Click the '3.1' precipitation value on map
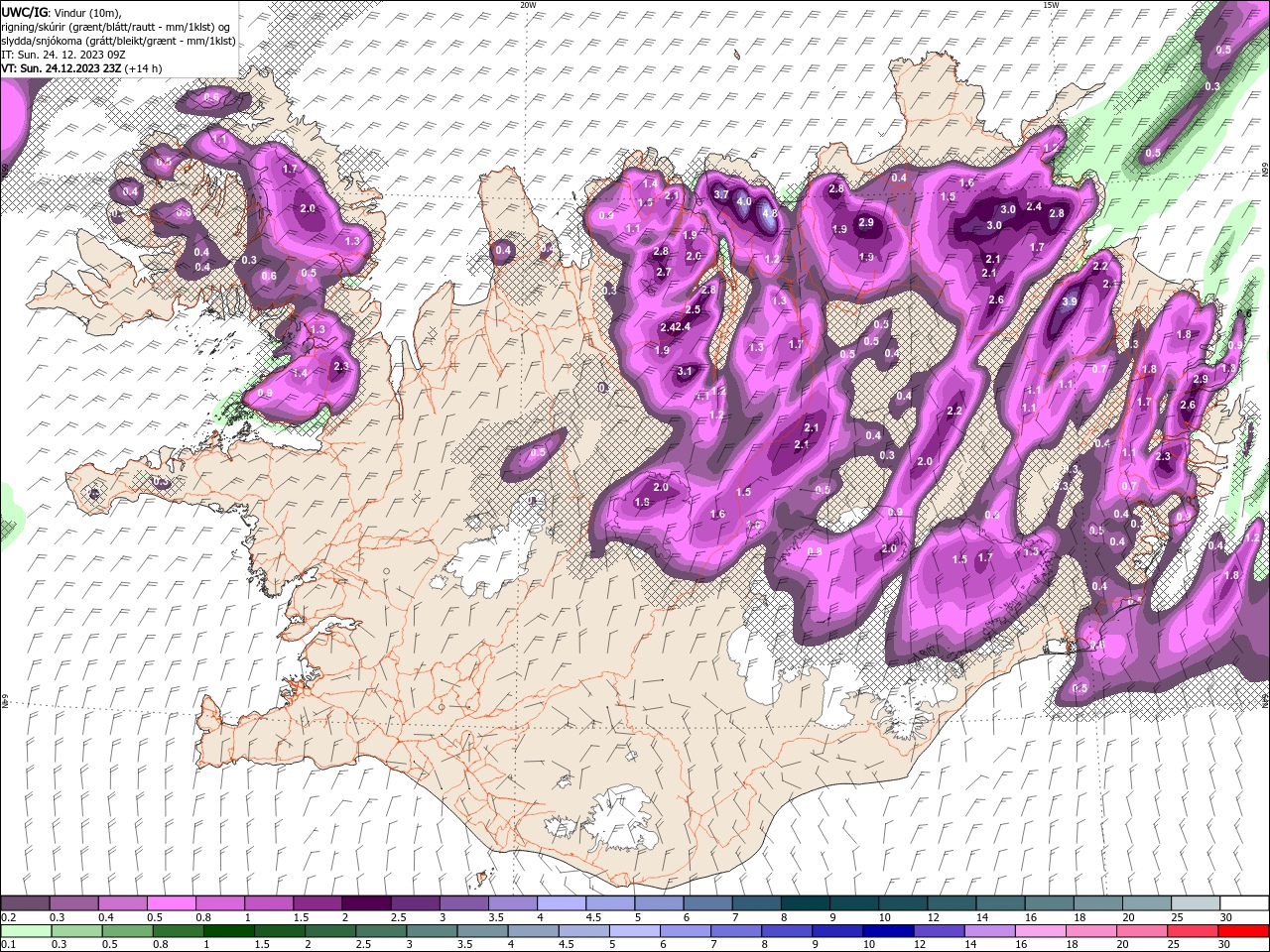This screenshot has width=1270, height=952. point(685,372)
